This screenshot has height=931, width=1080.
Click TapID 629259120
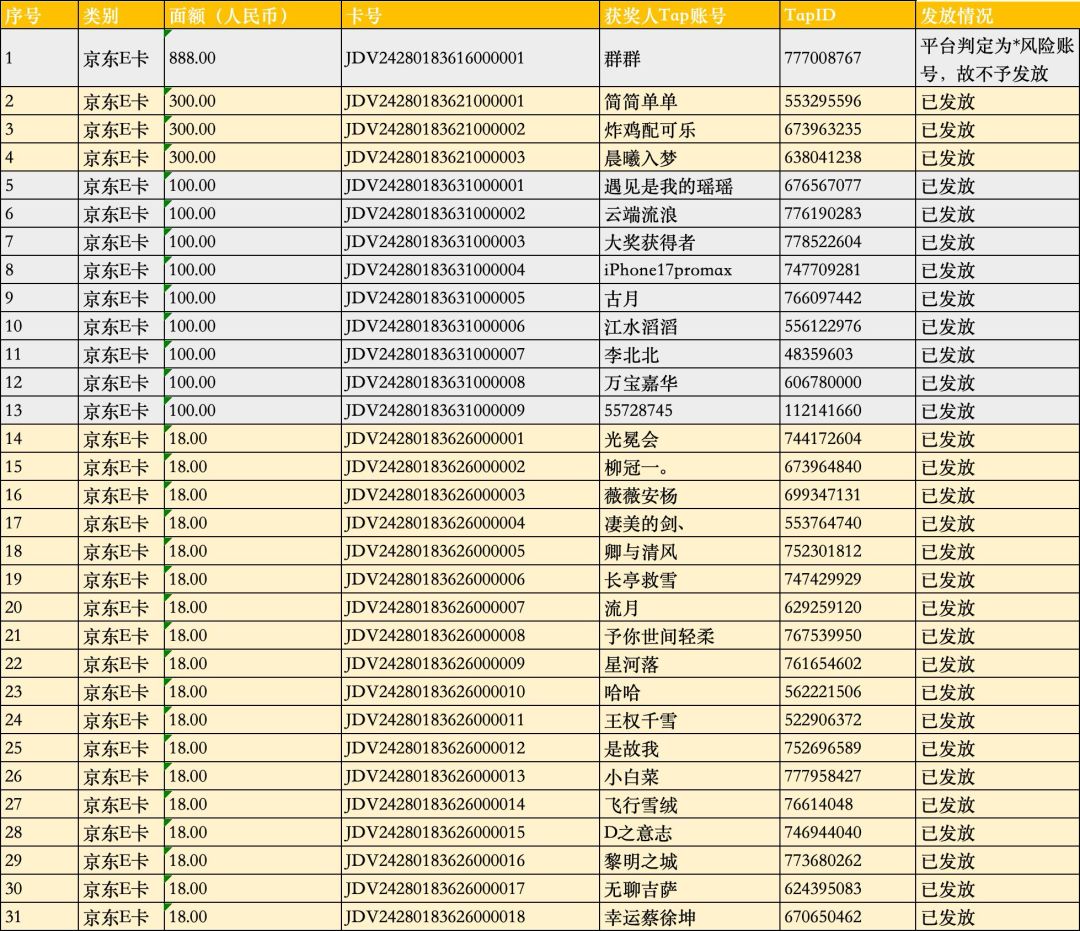(x=822, y=607)
